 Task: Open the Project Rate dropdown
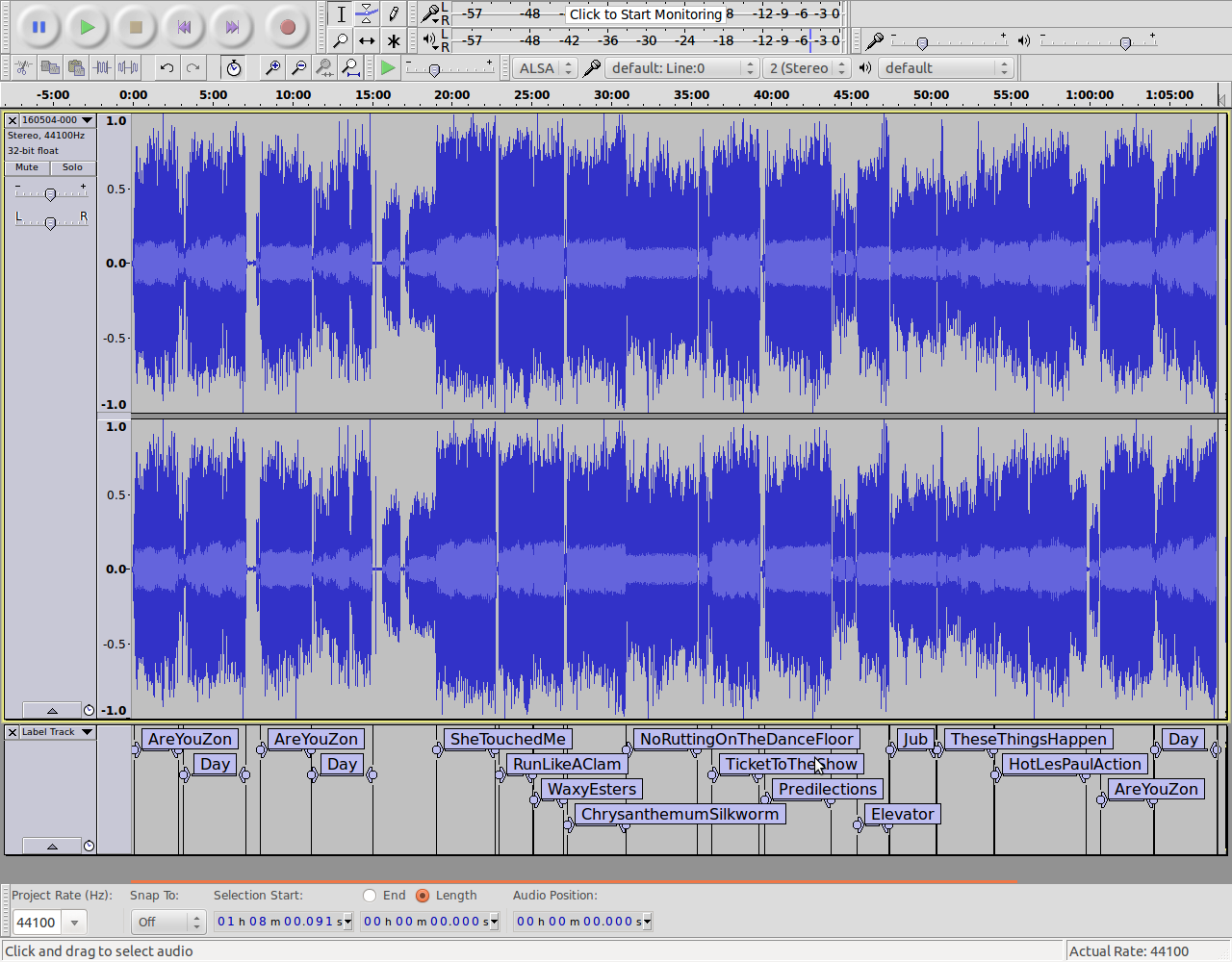click(74, 923)
